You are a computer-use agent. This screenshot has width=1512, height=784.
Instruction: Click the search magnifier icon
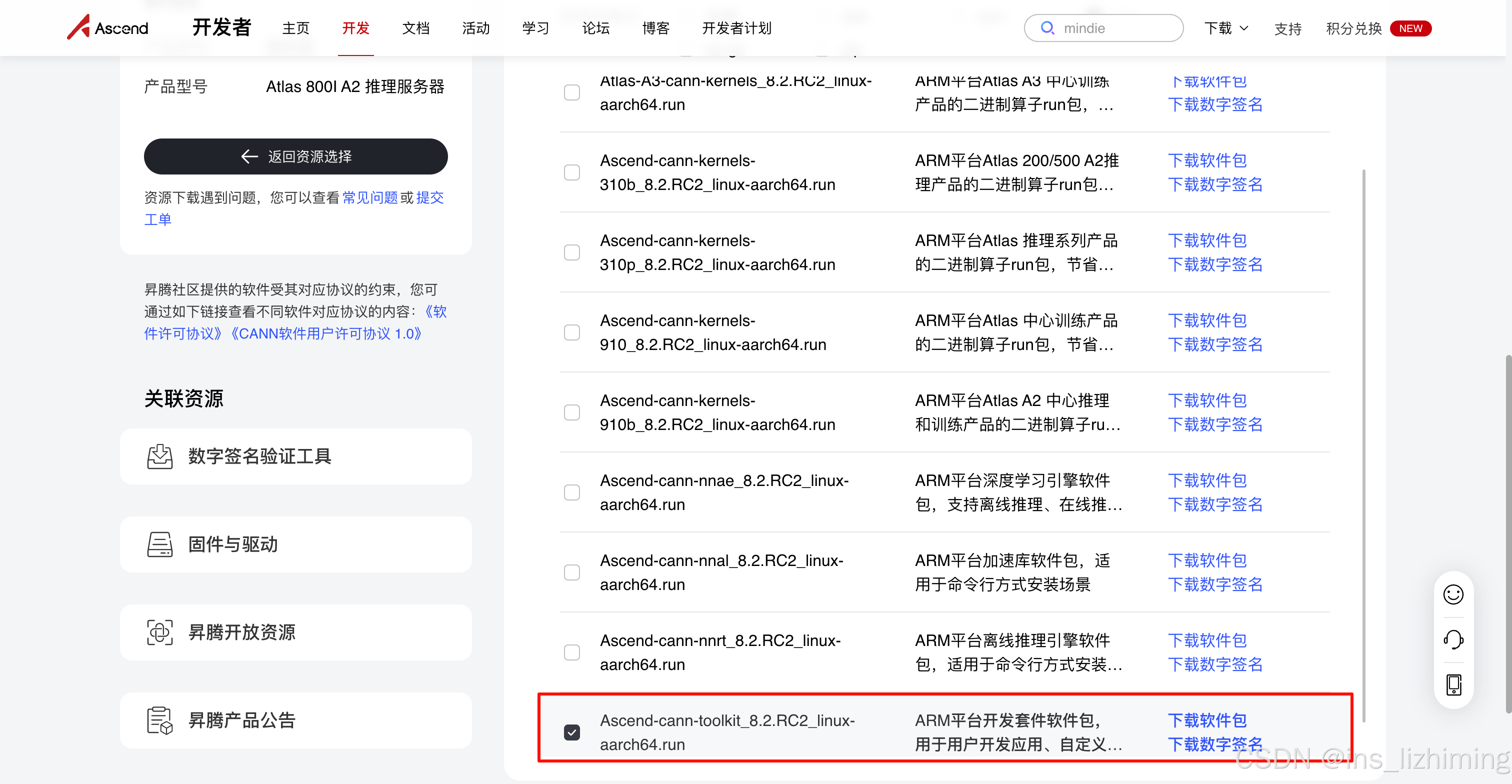[1047, 27]
